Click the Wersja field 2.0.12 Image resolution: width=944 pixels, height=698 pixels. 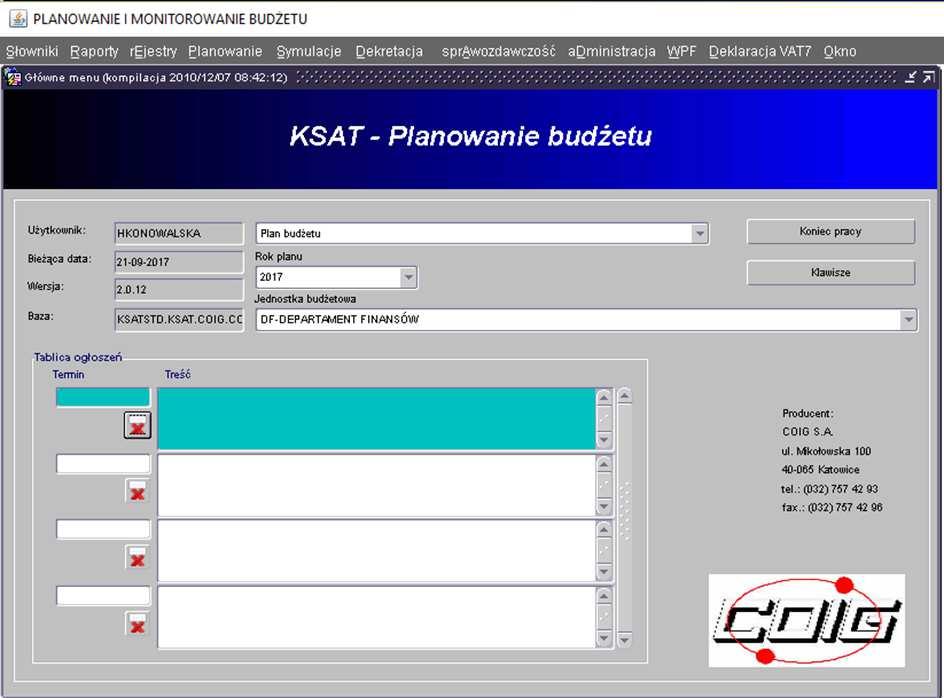pos(179,289)
